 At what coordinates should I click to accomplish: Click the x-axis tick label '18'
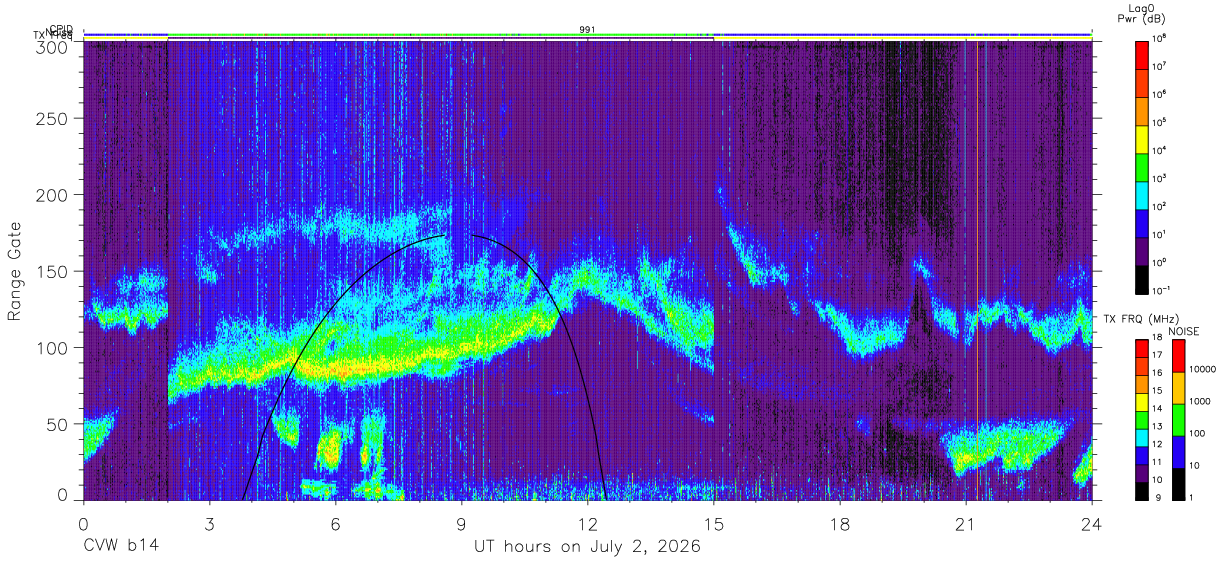tap(839, 523)
